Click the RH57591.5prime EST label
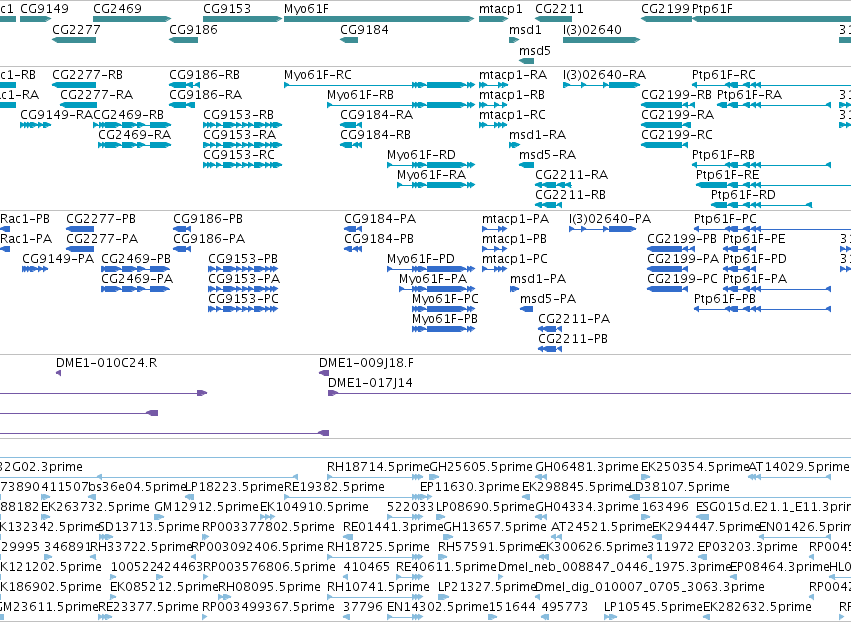The width and height of the screenshot is (851, 622). [x=490, y=547]
